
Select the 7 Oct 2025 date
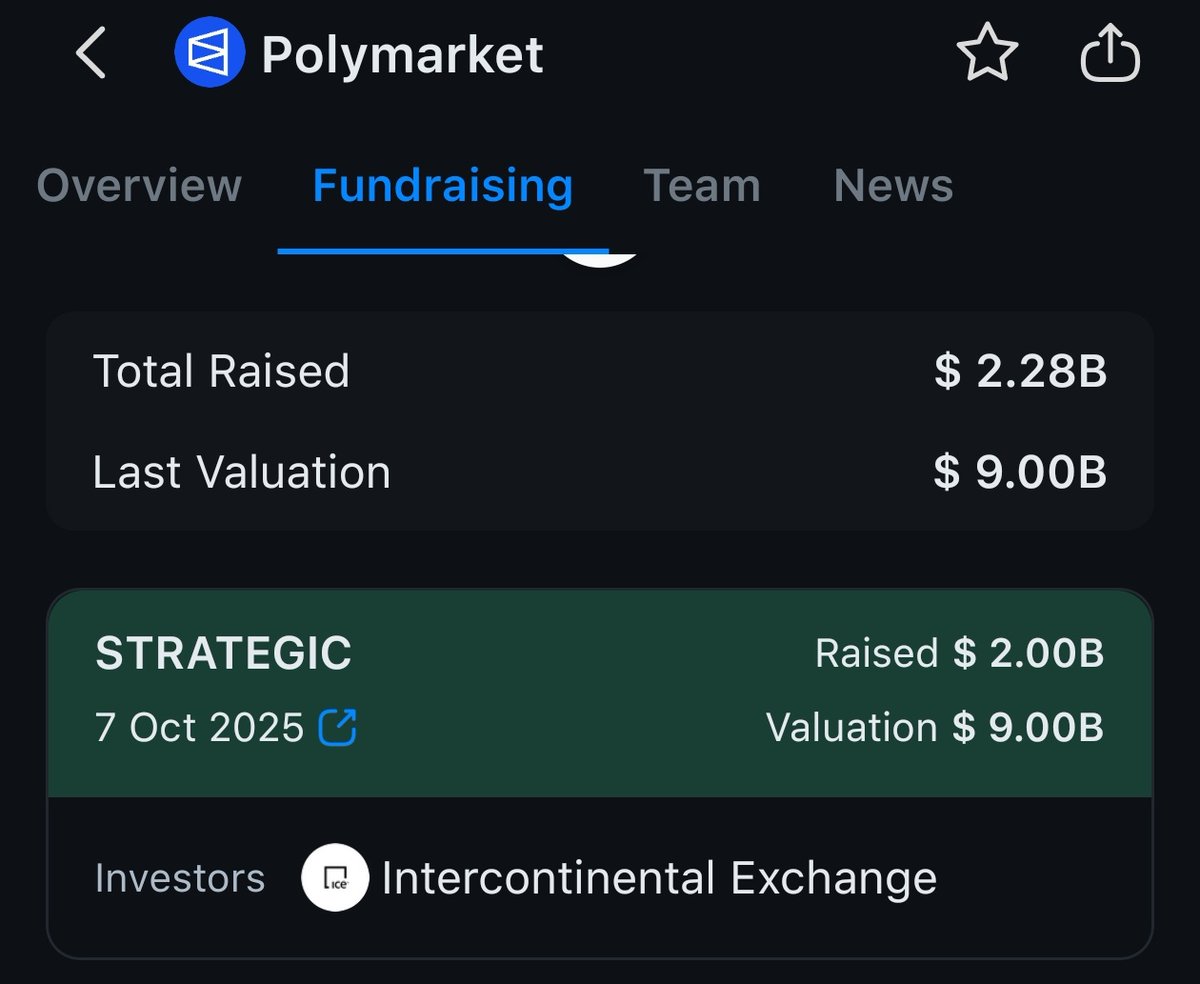click(199, 727)
